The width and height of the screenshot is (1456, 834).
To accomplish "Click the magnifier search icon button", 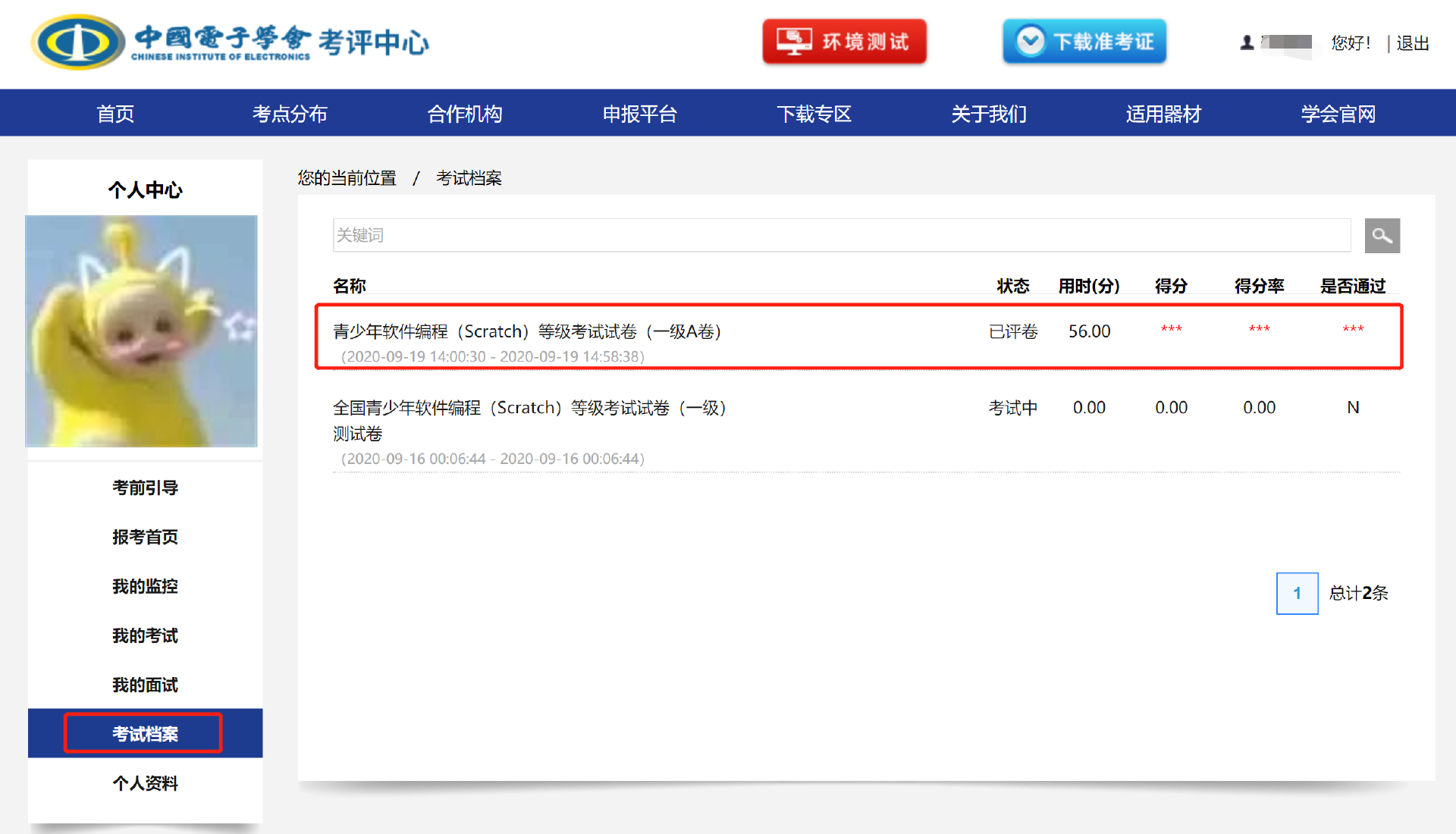I will pyautogui.click(x=1382, y=236).
